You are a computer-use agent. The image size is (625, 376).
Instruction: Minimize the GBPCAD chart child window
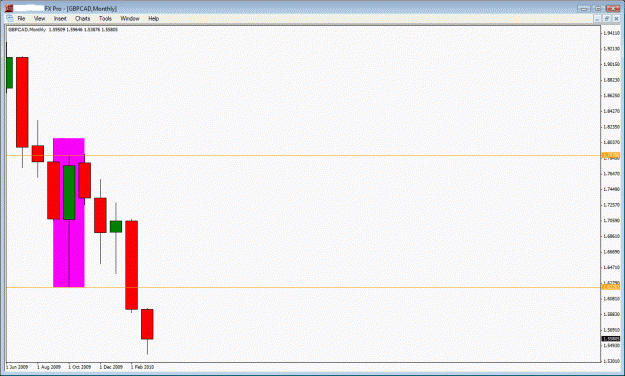[597, 19]
